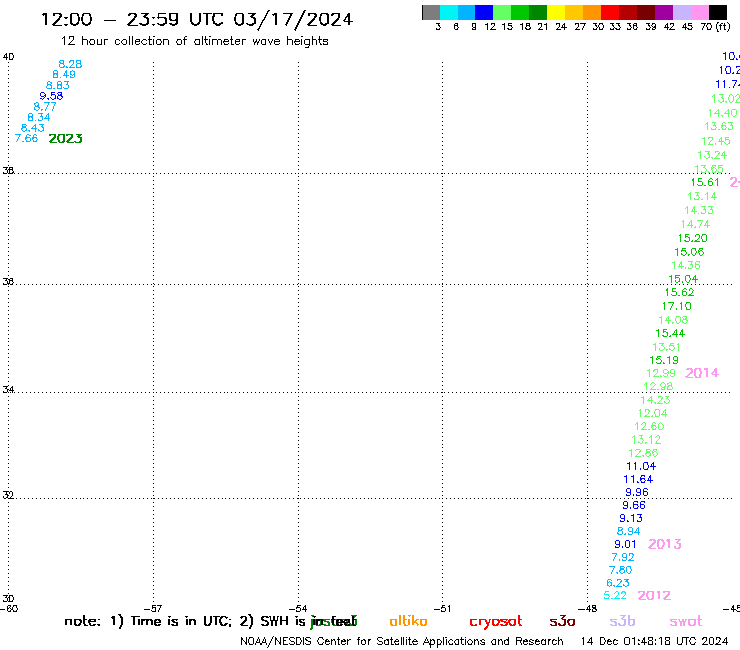Screen dimensions: 740x650
Task: Click the 8.49 wave height value
Action: (x=64, y=74)
